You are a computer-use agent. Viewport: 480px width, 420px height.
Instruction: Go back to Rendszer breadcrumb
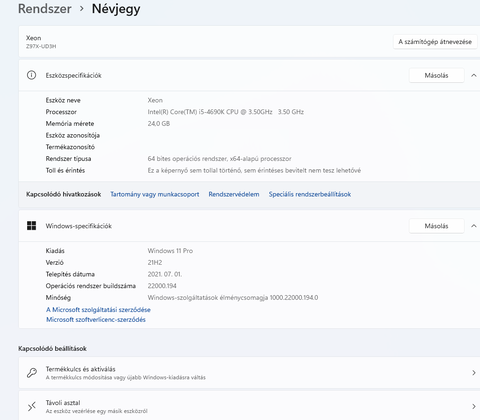pyautogui.click(x=45, y=9)
